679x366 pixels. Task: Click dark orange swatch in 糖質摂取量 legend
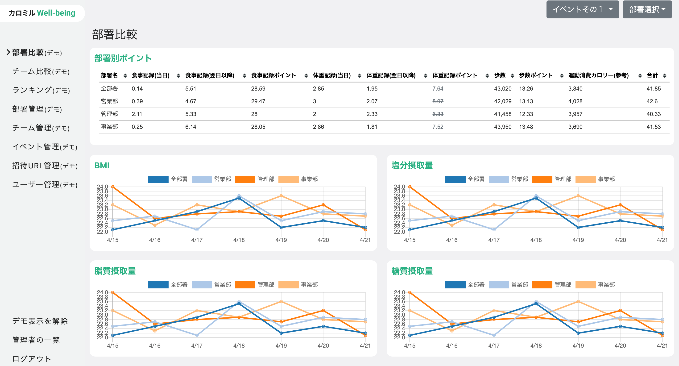542,285
